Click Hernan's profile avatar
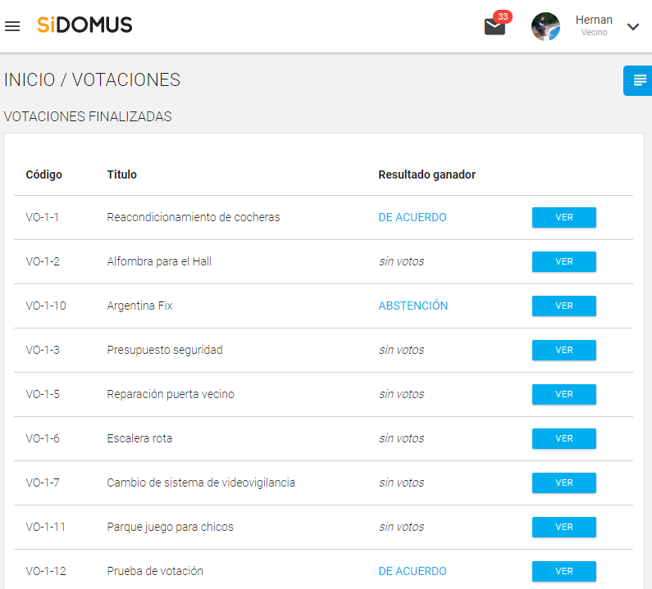 (x=545, y=26)
